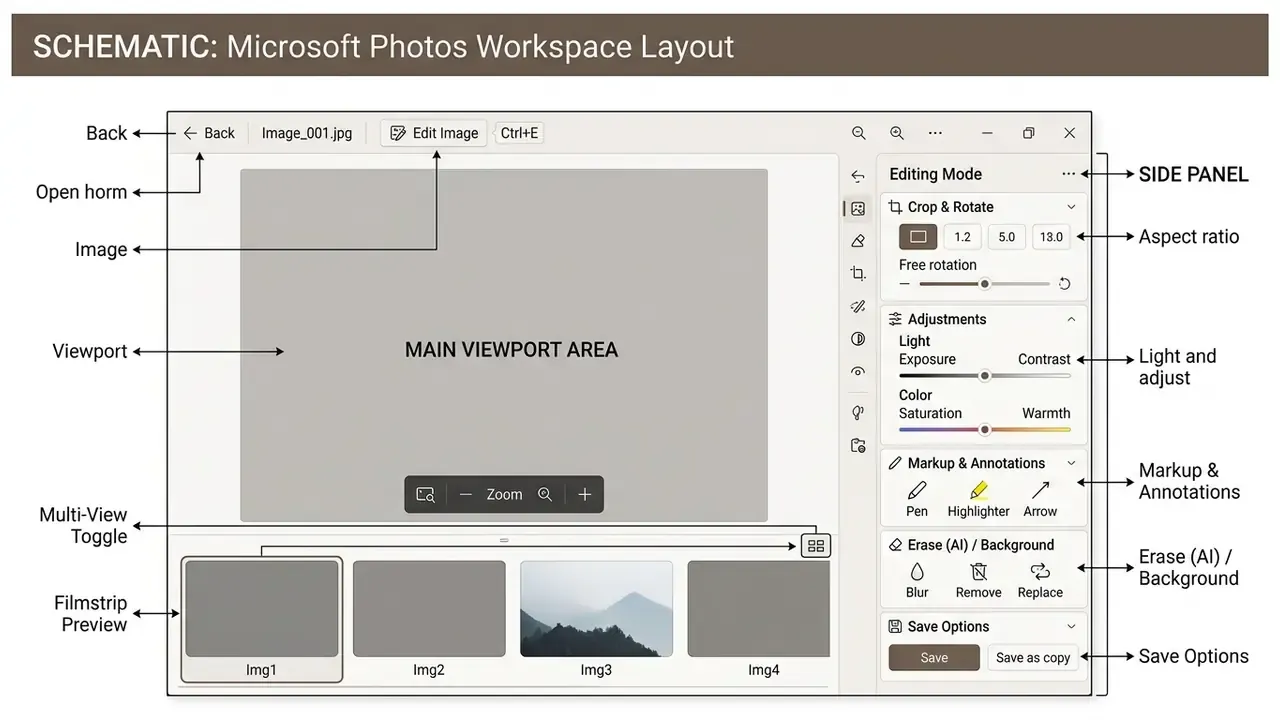This screenshot has height=720, width=1280.
Task: Choose the Blur background tool
Action: point(917,580)
